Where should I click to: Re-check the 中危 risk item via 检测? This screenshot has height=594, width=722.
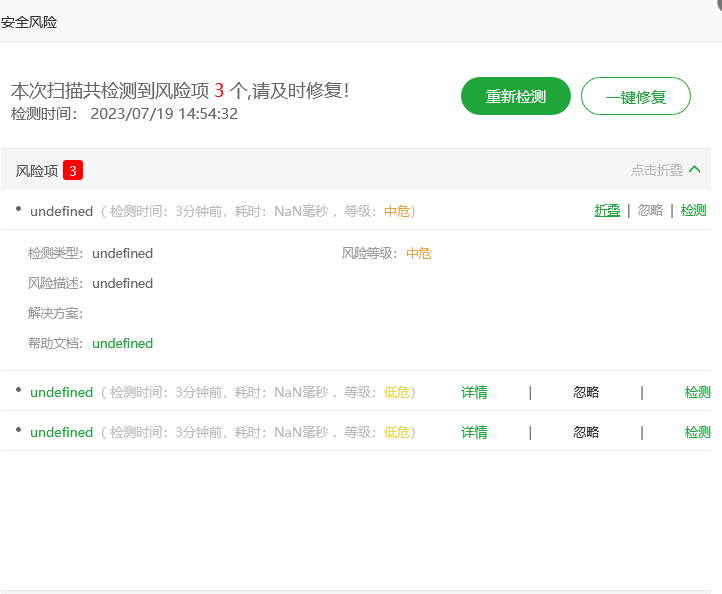[x=693, y=210]
